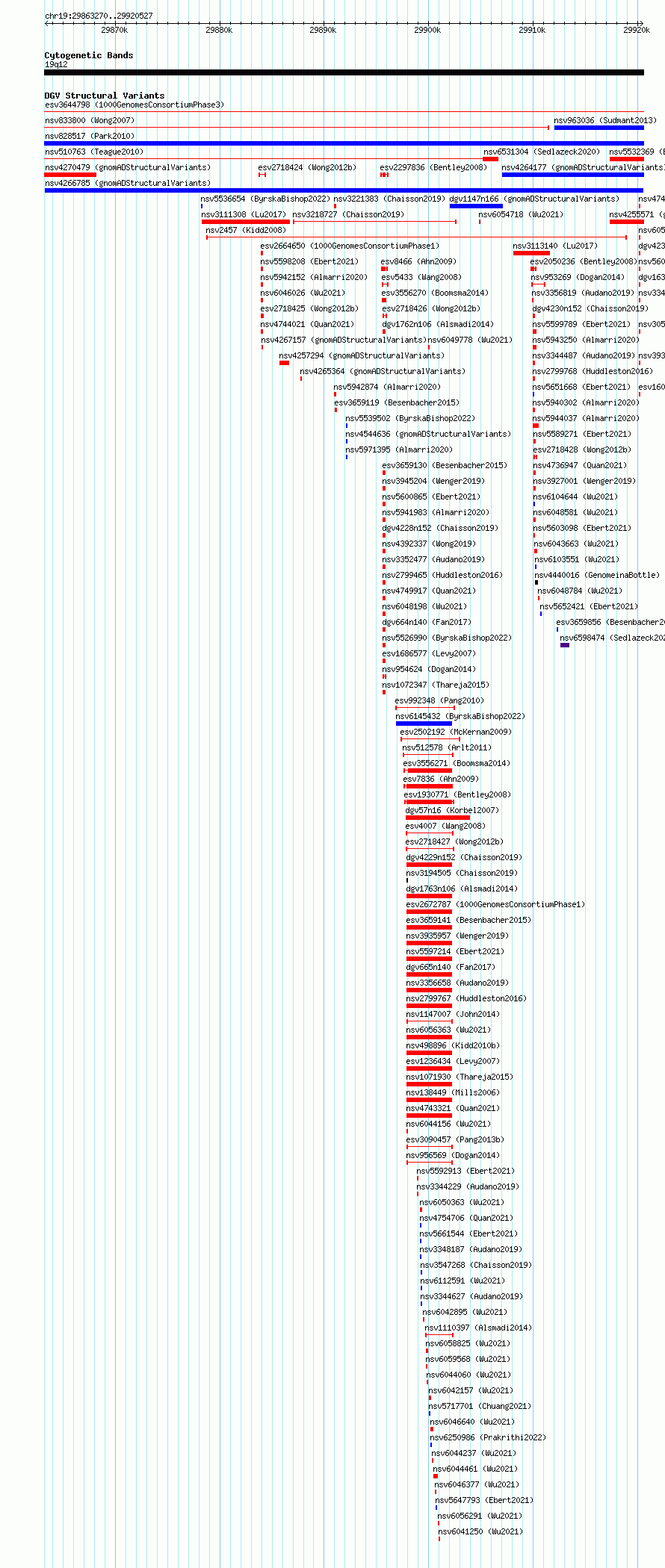665x1568 pixels.
Task: Click dgv1147n166 gnomAD variant label
Action: (534, 199)
